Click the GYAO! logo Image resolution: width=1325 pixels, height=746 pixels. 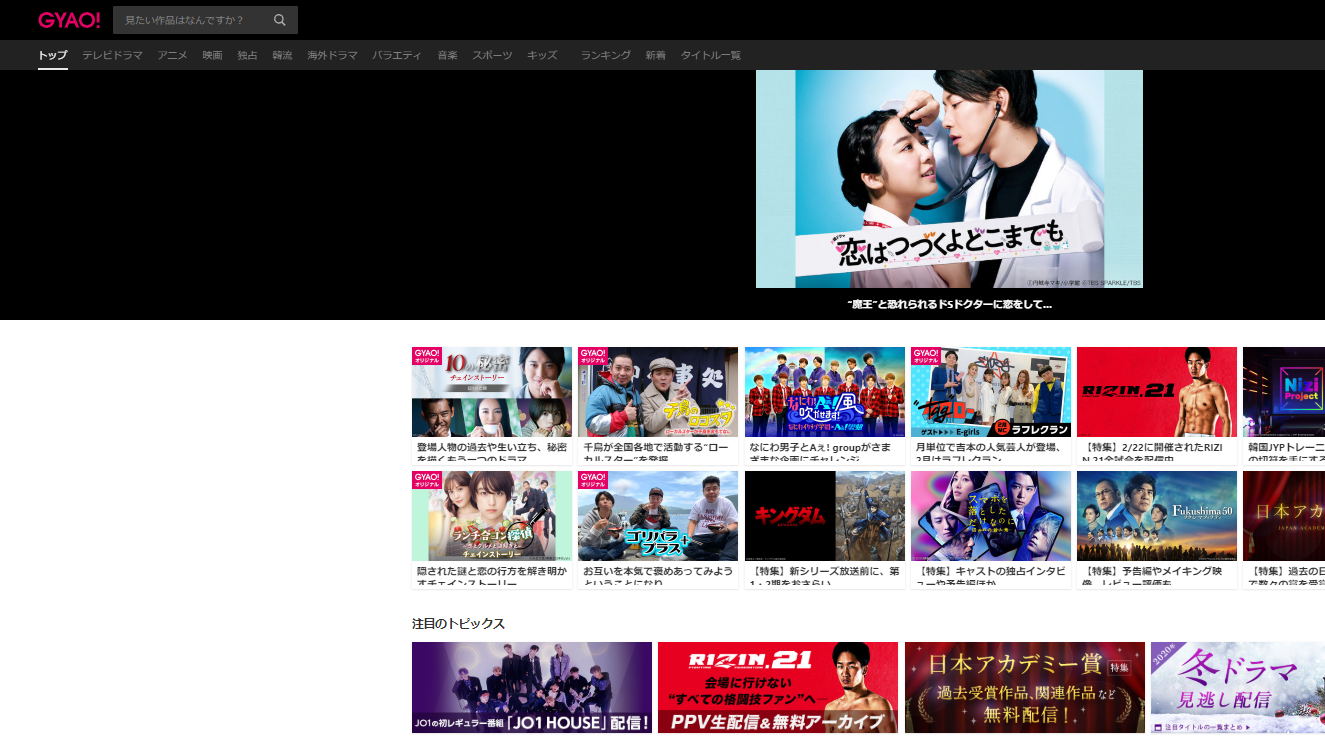tap(69, 20)
